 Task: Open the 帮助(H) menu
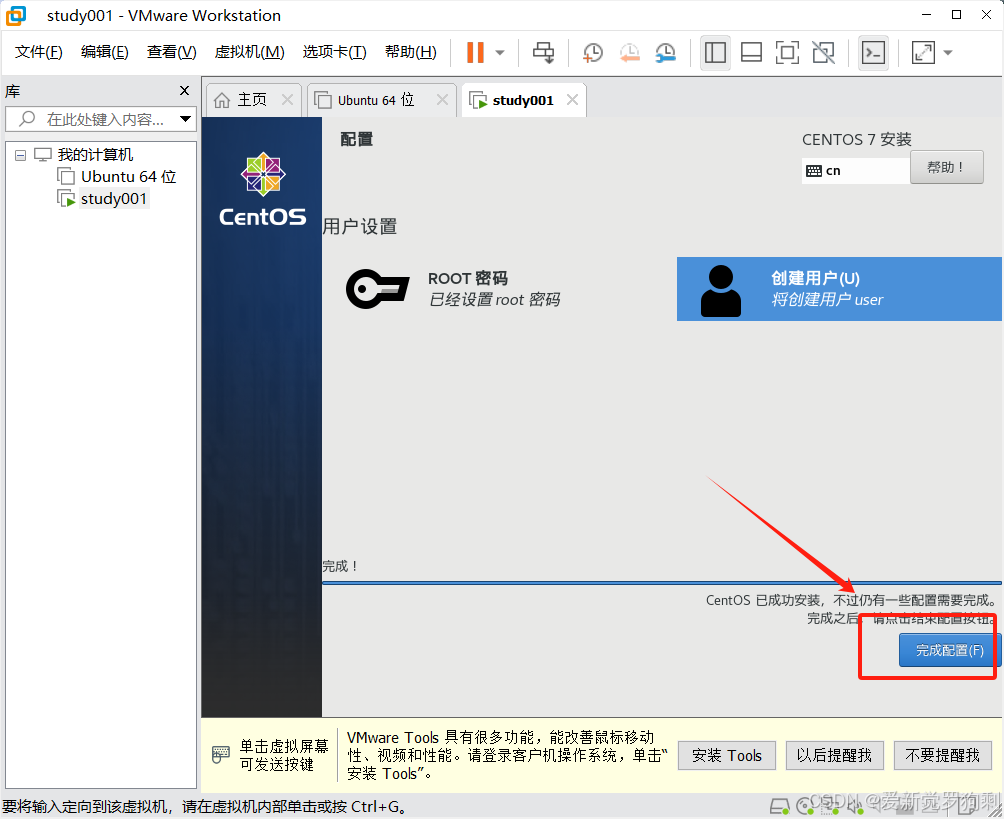pos(410,52)
